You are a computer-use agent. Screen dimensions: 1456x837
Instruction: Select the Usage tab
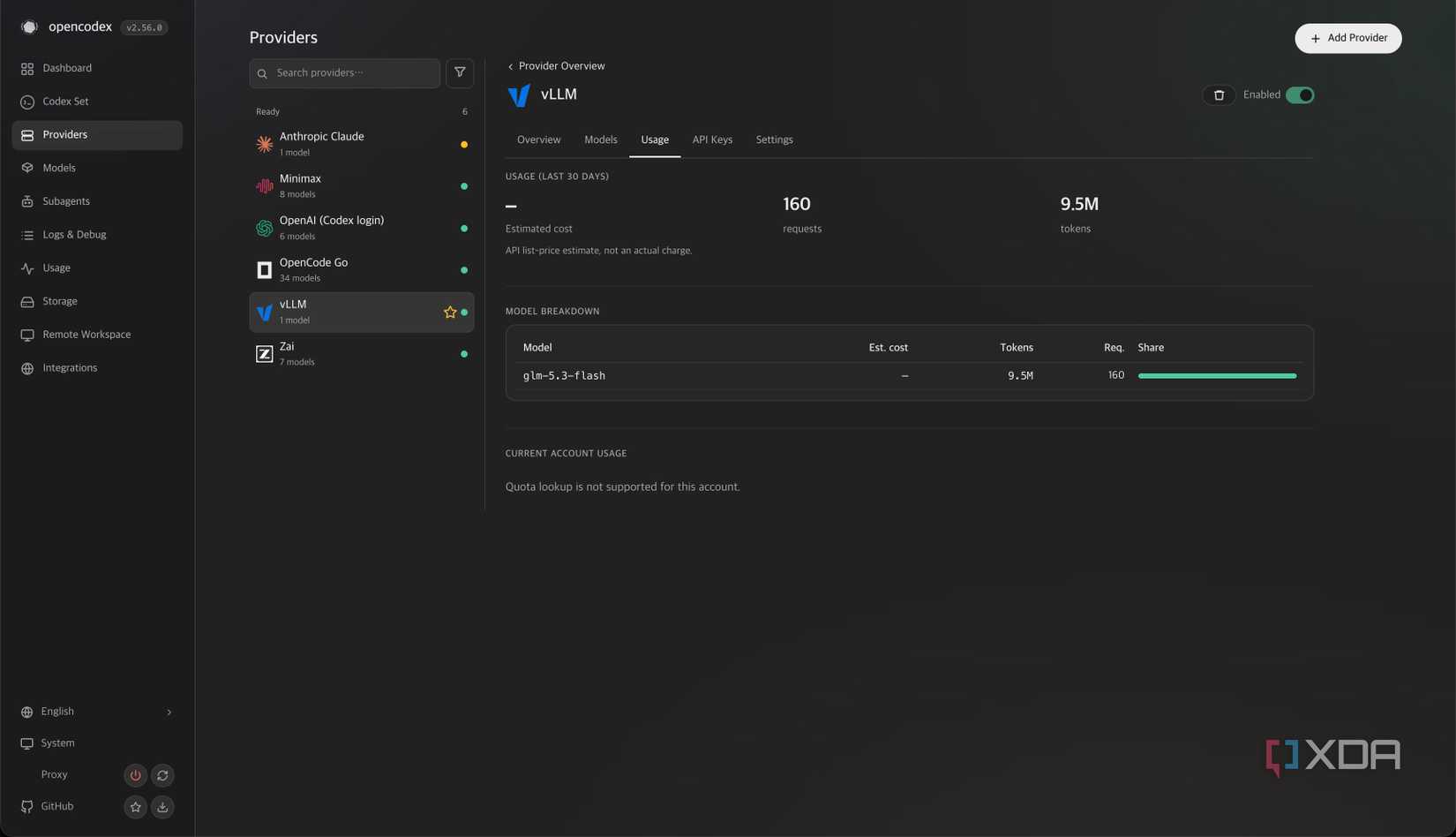click(x=655, y=139)
